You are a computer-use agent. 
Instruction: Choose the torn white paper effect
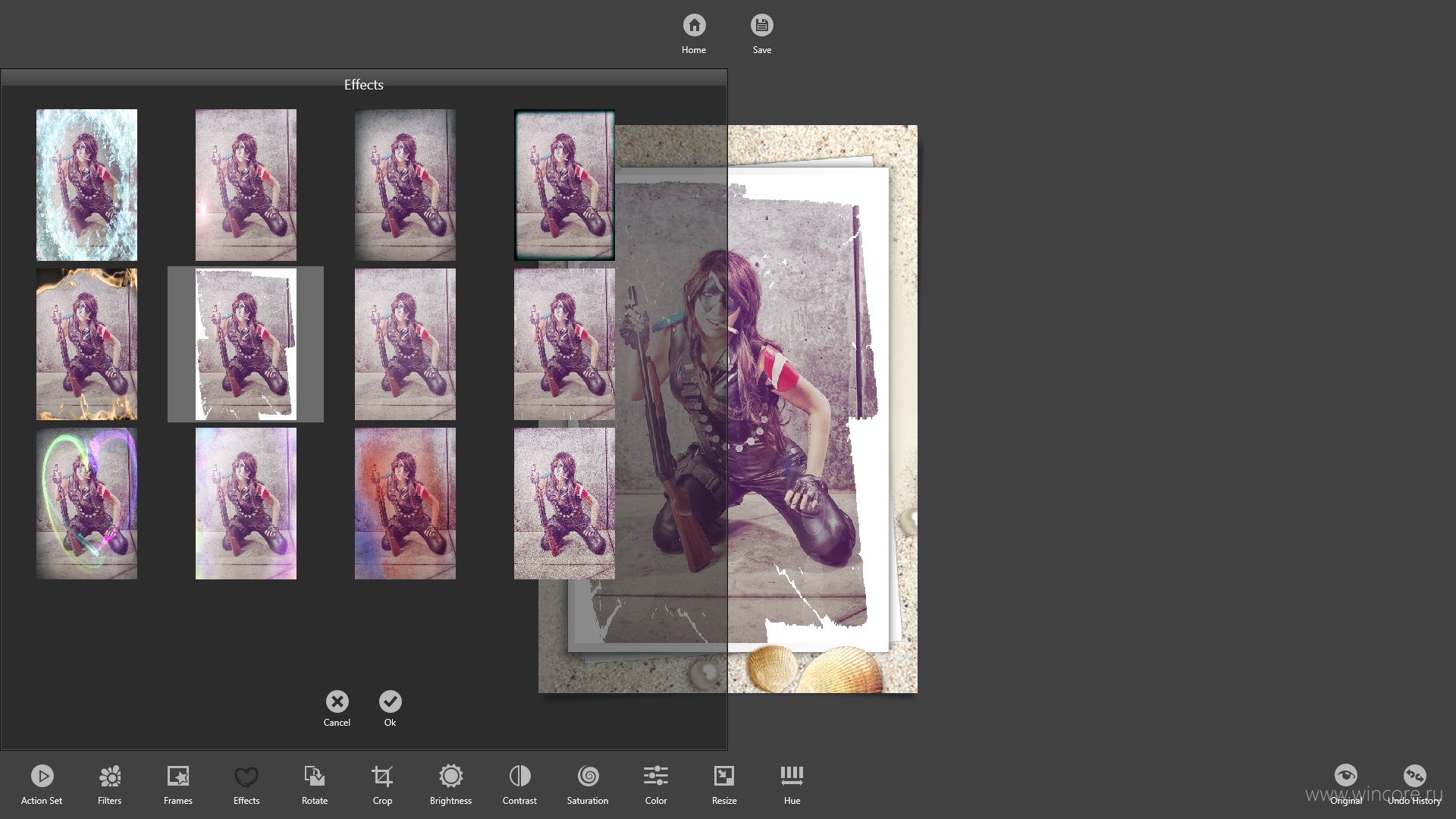click(246, 344)
